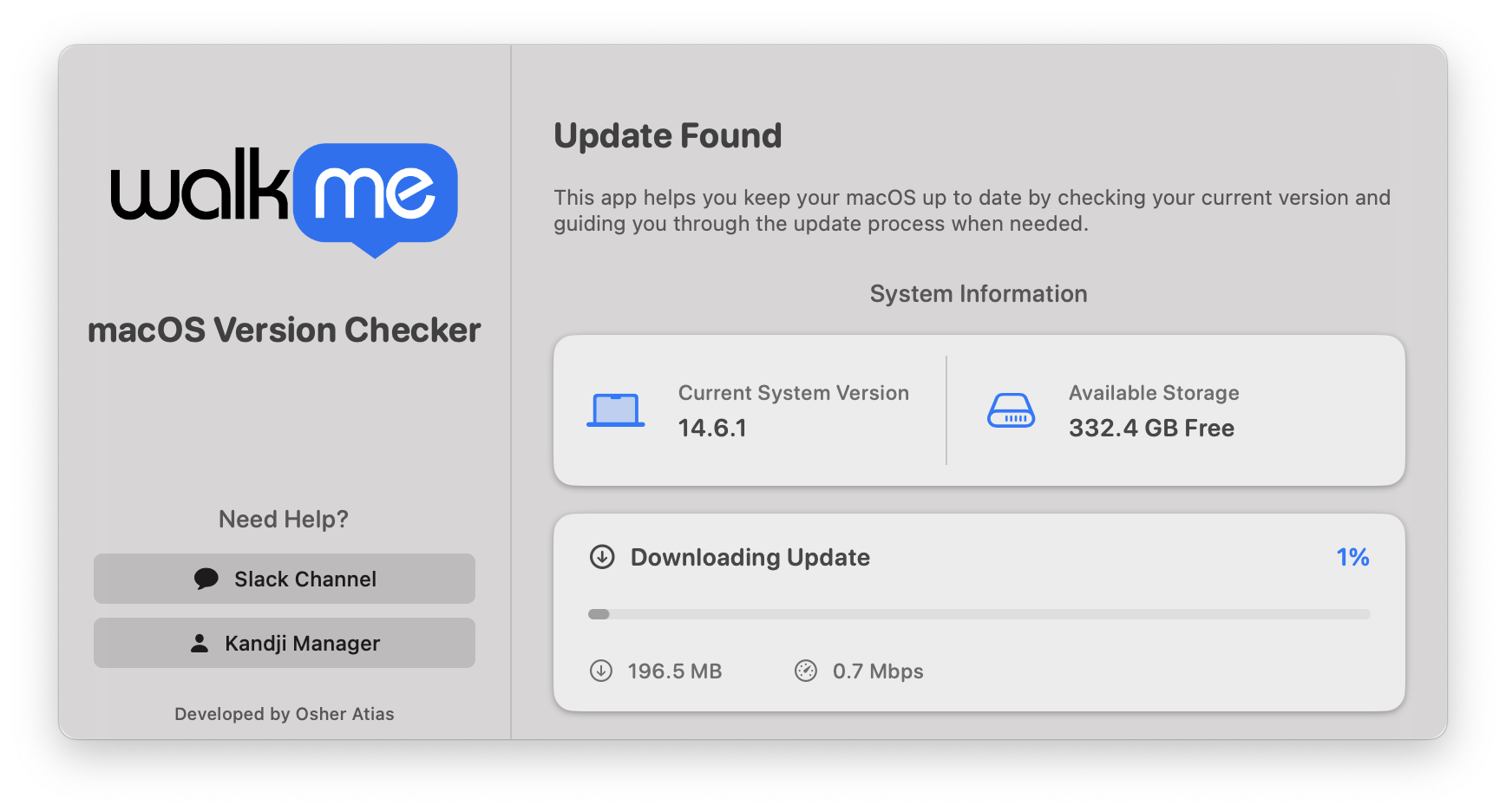Click the download size icon next to 196.5 MB
The width and height of the screenshot is (1506, 812).
[x=601, y=671]
